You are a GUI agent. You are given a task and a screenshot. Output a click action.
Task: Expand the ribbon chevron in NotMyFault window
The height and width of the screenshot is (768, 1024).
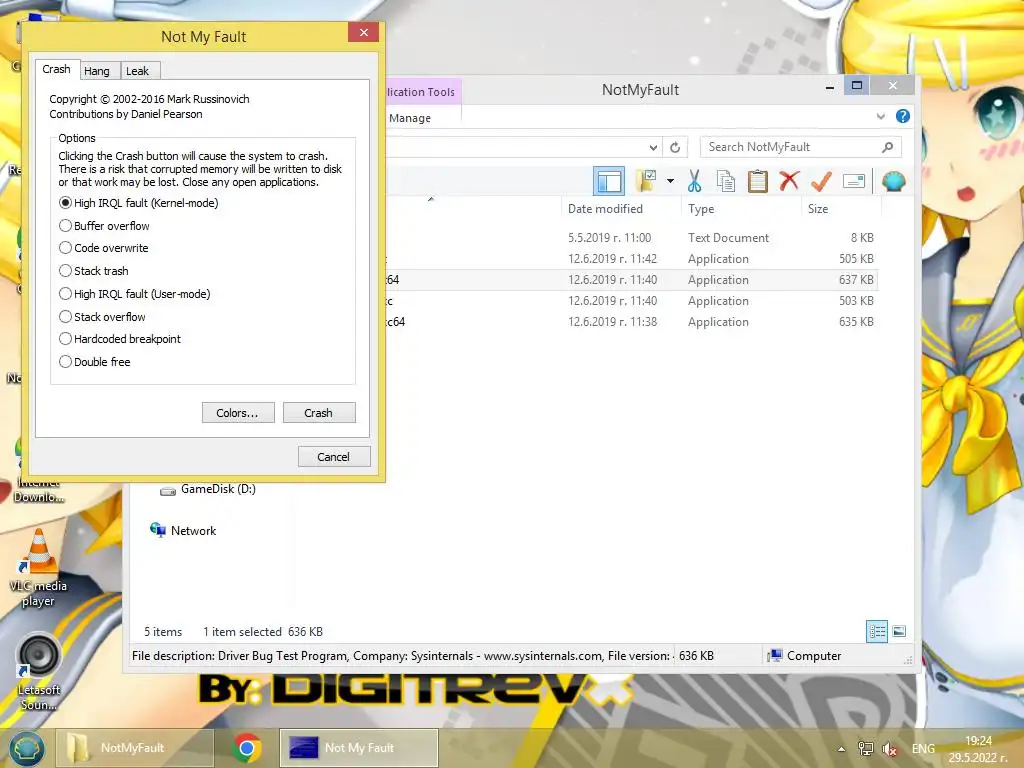tap(880, 116)
